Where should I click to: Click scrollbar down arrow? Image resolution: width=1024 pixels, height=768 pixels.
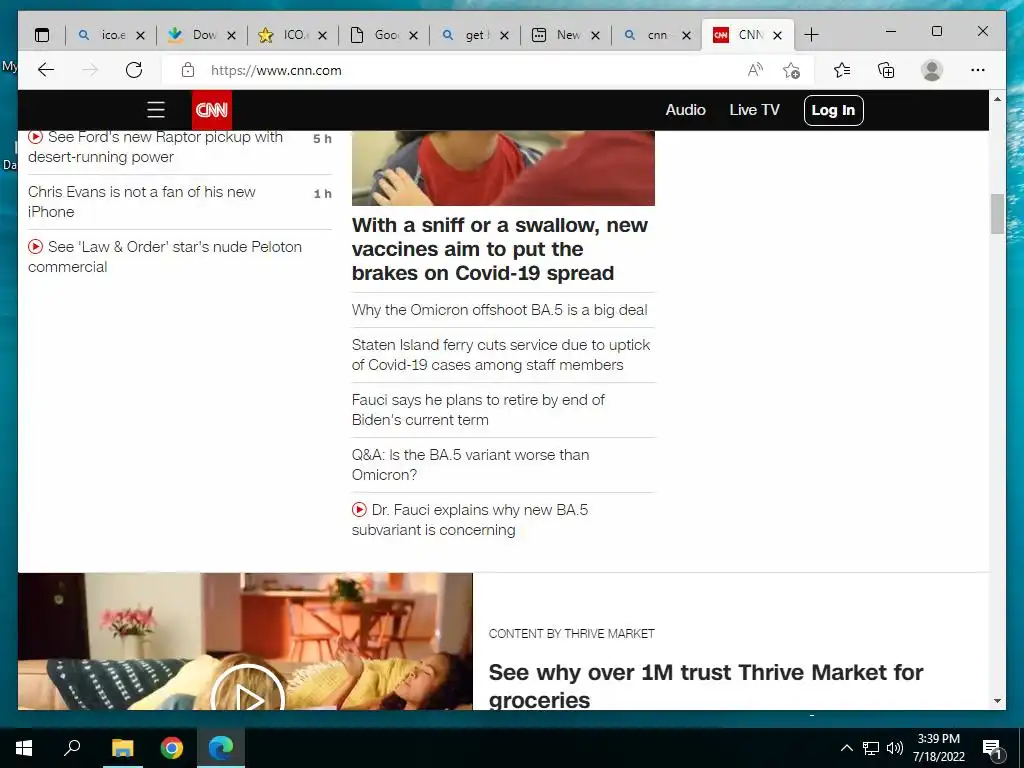tap(997, 701)
